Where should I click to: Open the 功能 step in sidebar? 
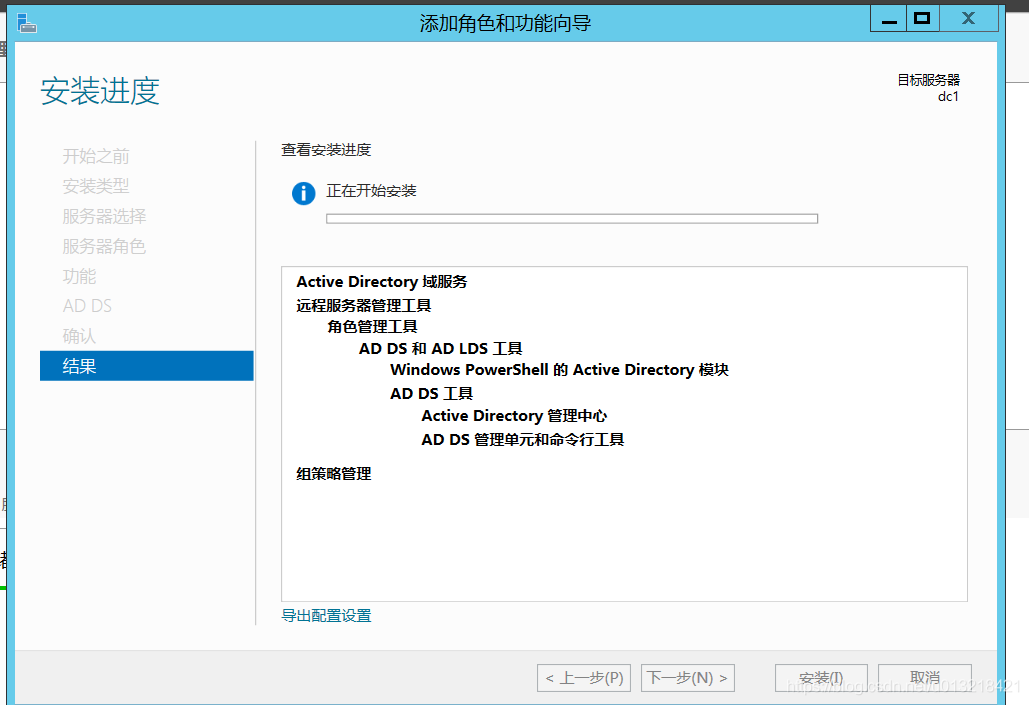(x=79, y=276)
